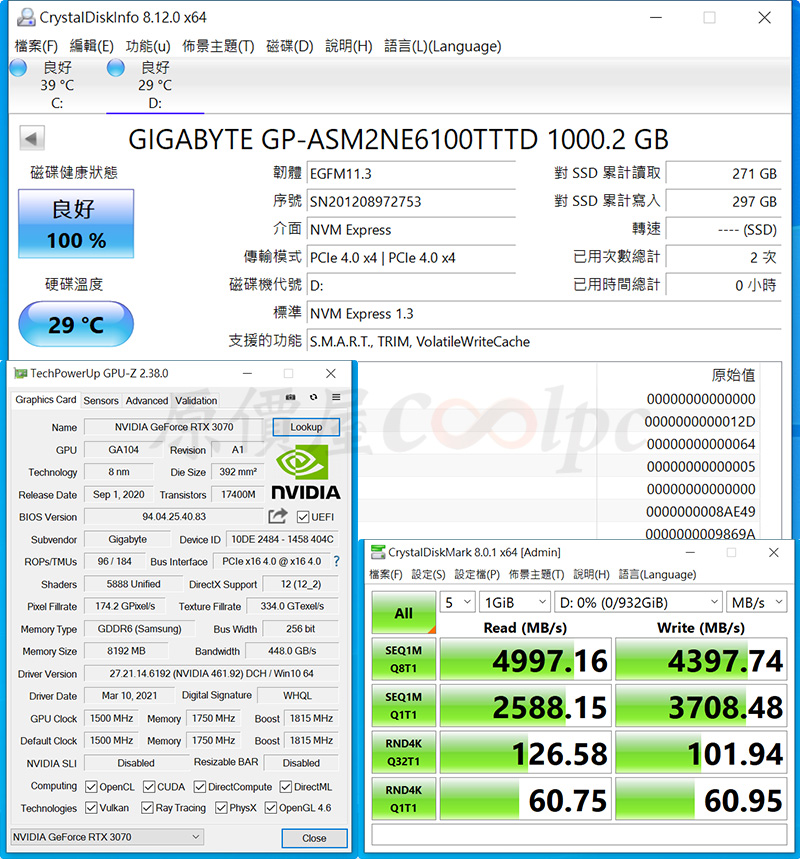Click the Lookup button in GPU-Z
This screenshot has width=800, height=859.
coord(306,427)
